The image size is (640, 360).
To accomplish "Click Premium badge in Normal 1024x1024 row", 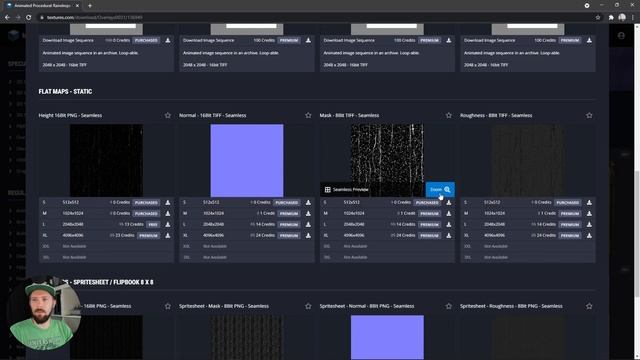I will click(x=289, y=213).
